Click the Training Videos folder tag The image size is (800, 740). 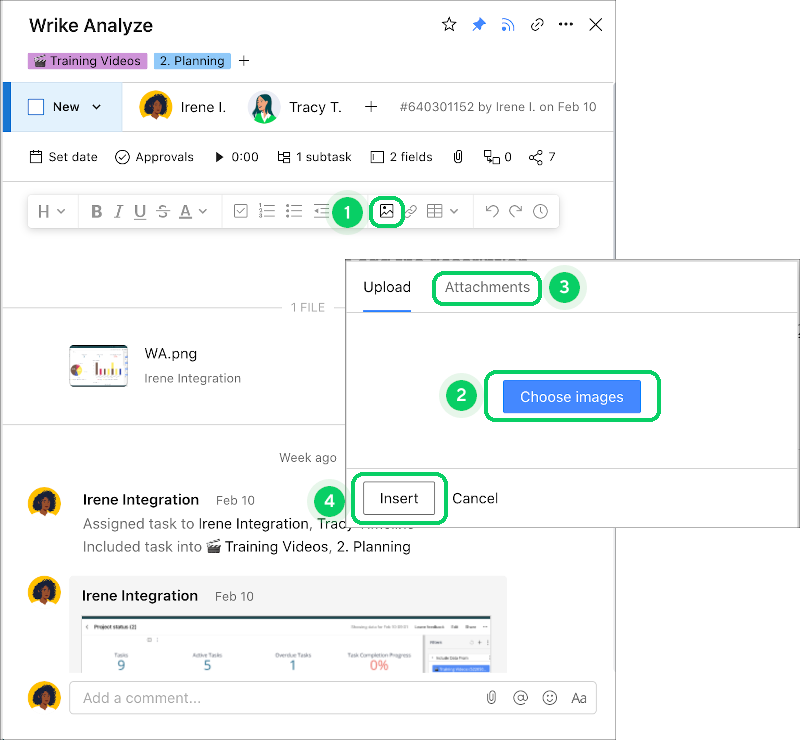point(87,61)
